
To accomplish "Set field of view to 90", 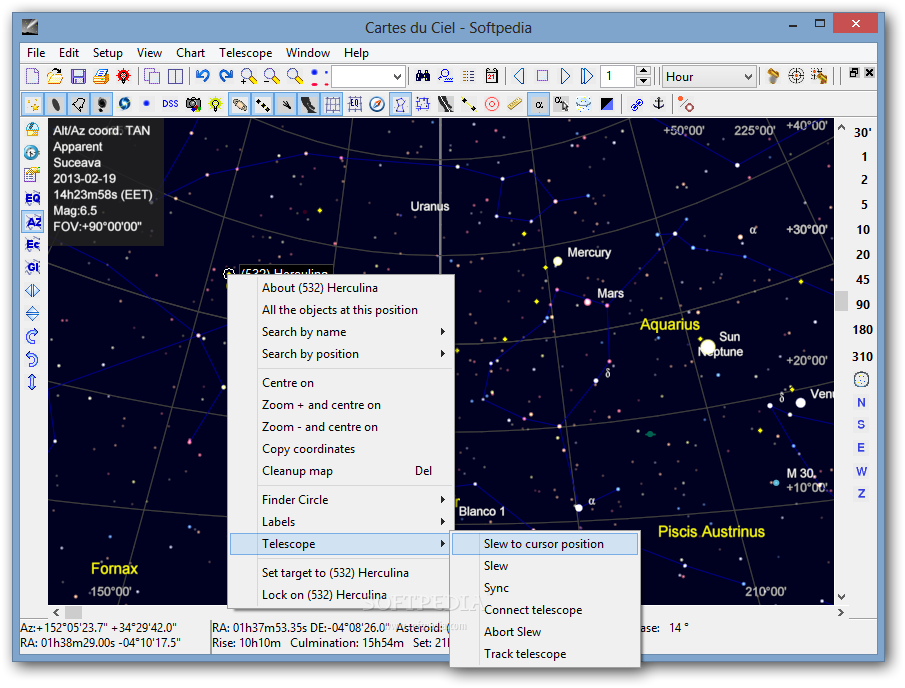I will click(x=863, y=305).
